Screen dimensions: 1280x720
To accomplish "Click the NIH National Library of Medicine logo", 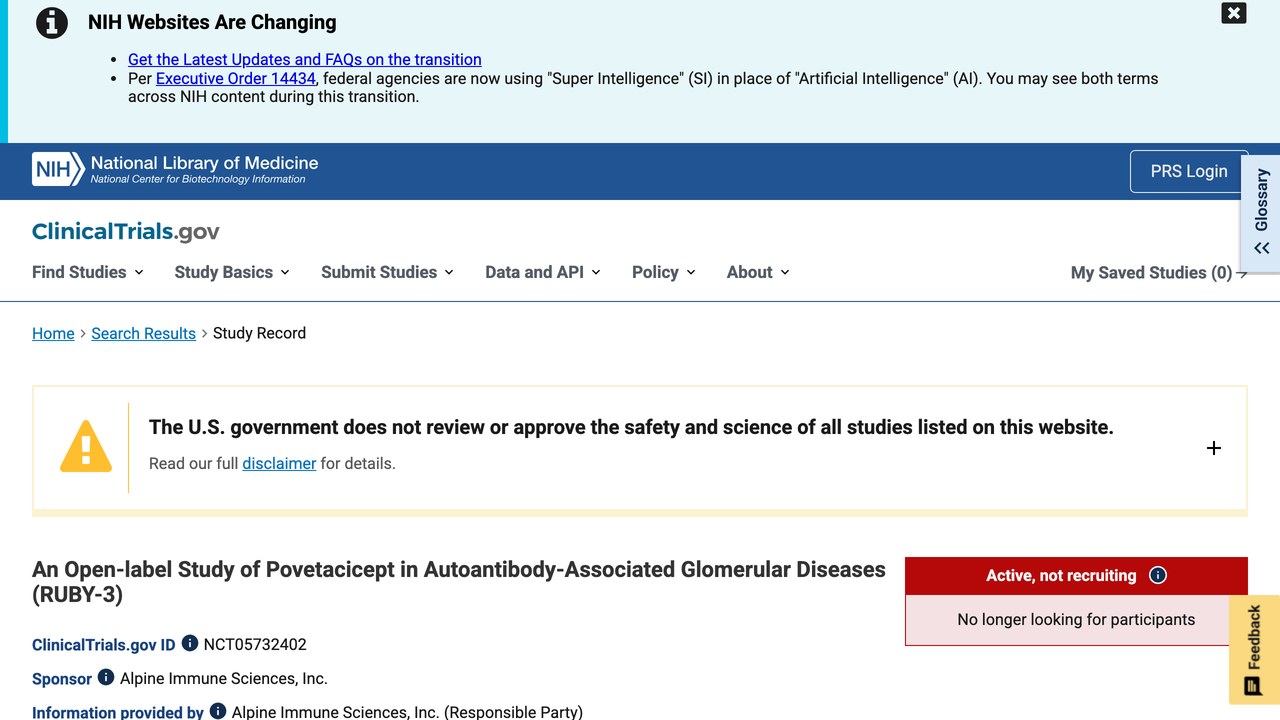I will pyautogui.click(x=175, y=170).
